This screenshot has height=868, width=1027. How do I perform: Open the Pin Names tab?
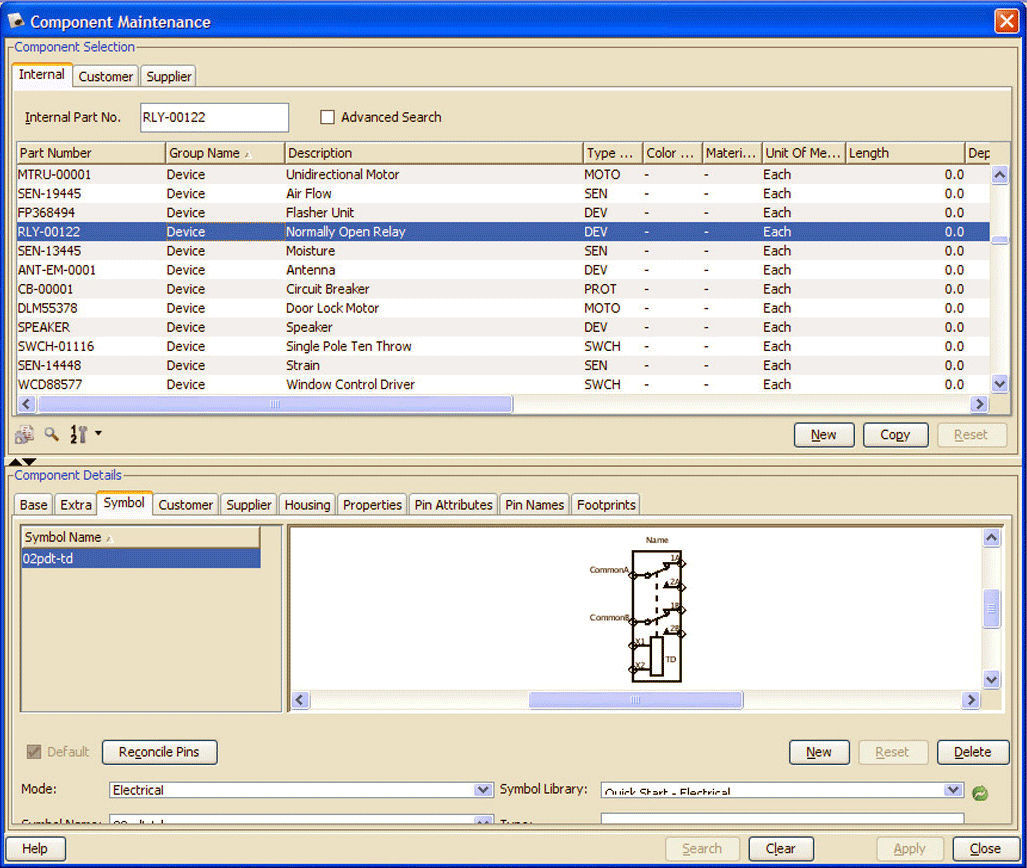(534, 504)
